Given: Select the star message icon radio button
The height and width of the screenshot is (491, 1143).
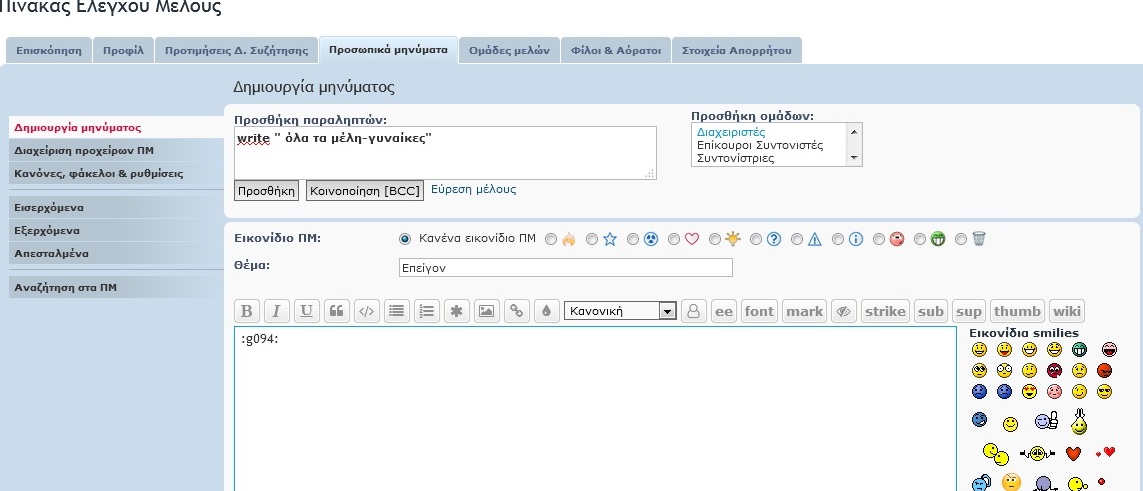Looking at the screenshot, I should coord(592,239).
